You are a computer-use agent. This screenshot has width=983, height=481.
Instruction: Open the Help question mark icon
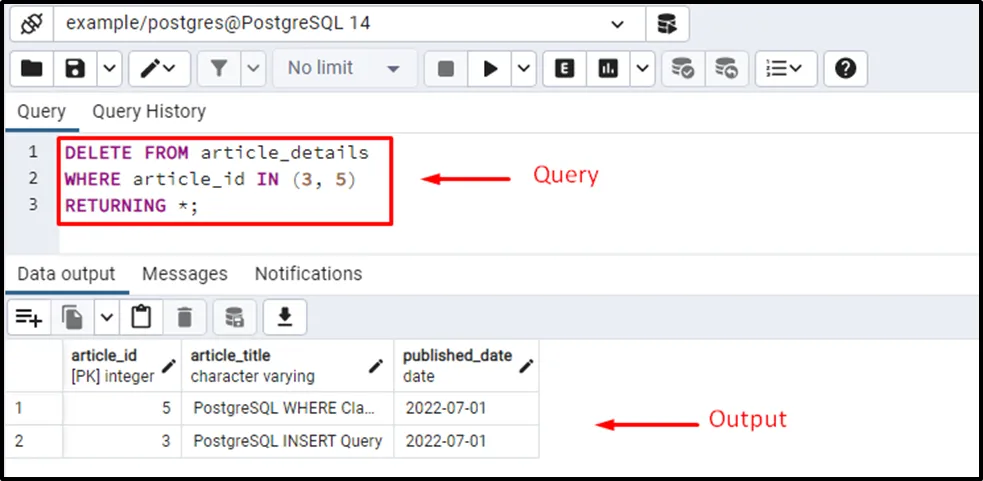pos(846,68)
